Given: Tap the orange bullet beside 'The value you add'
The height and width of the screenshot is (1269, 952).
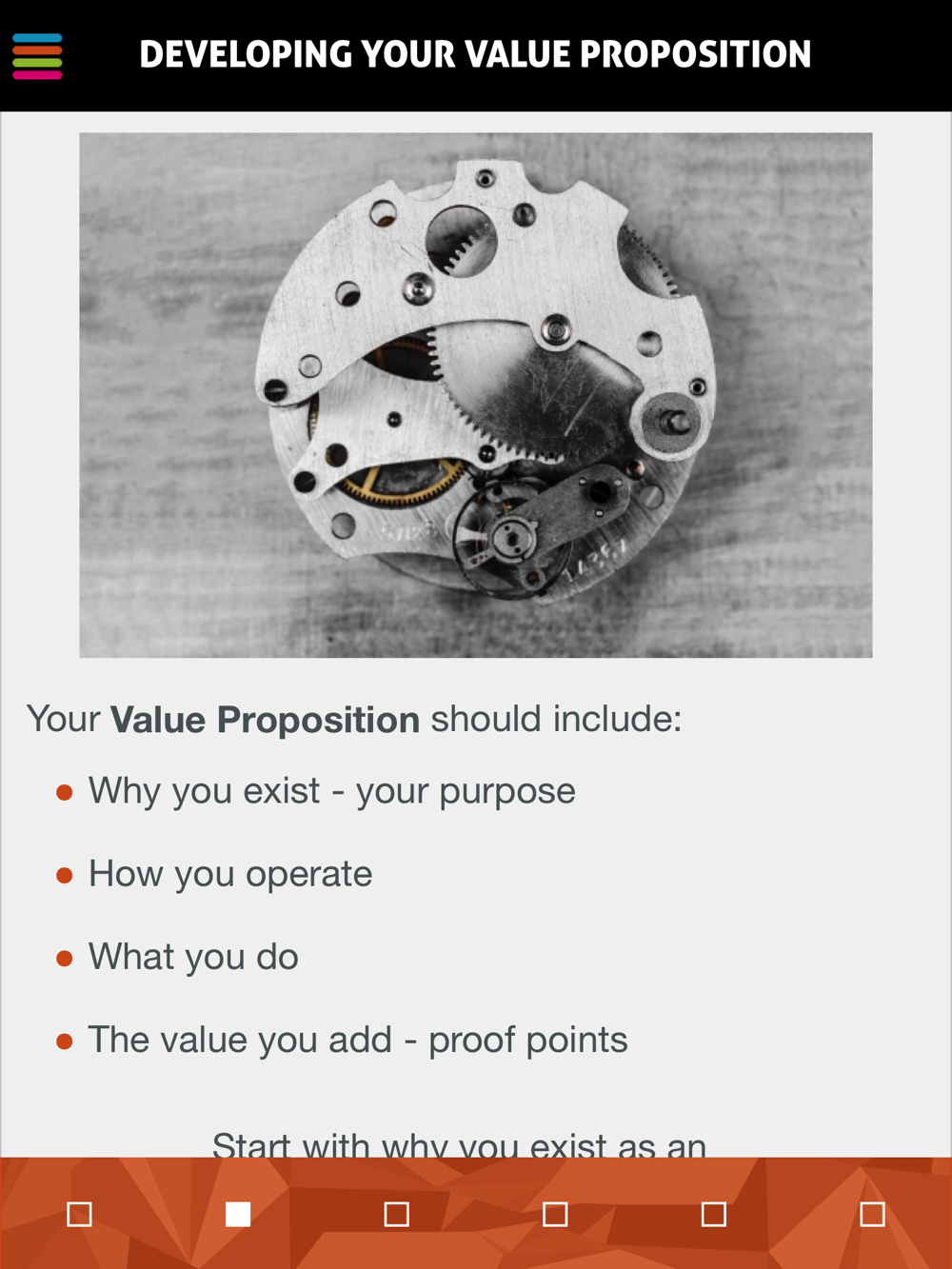Looking at the screenshot, I should 65,1041.
